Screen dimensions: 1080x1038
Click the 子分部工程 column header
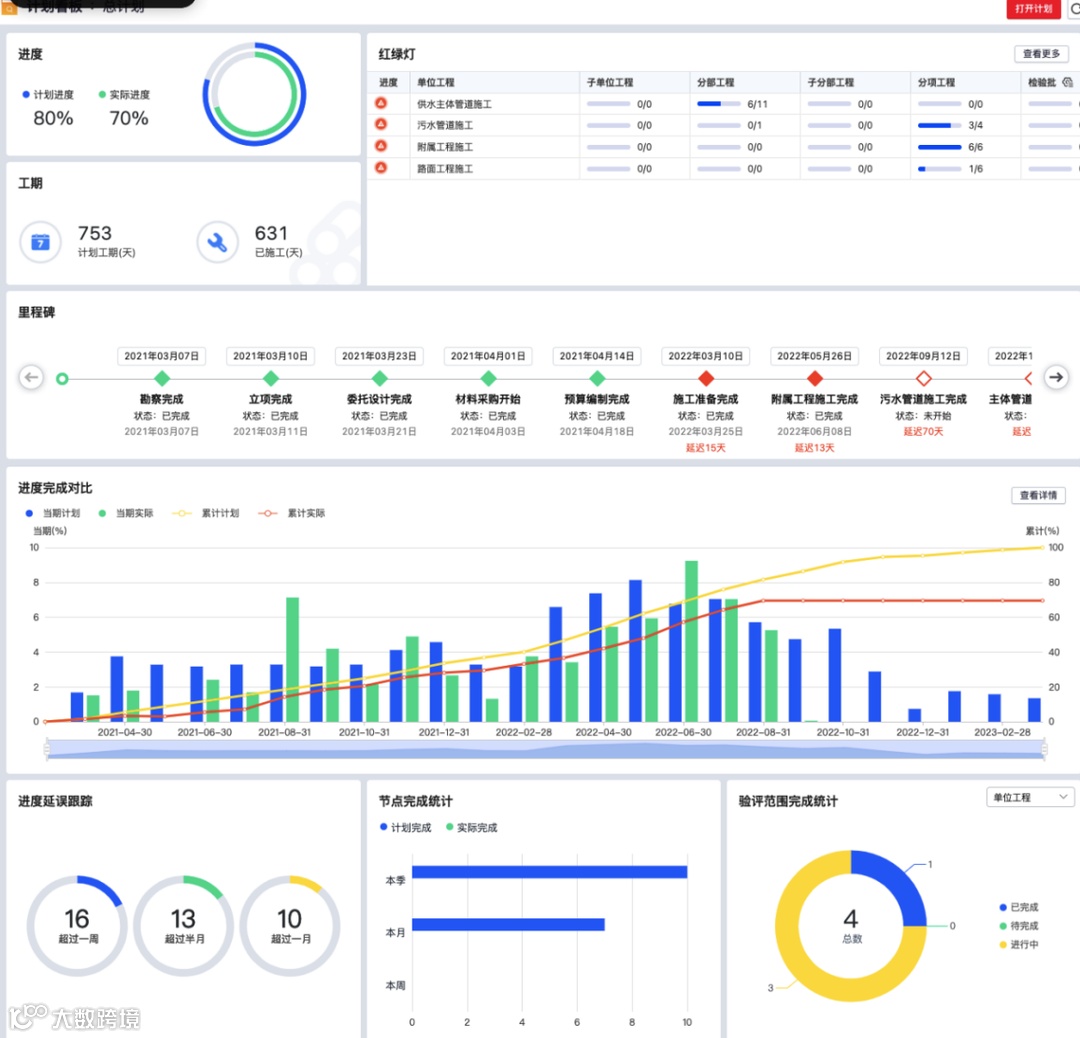pyautogui.click(x=831, y=83)
